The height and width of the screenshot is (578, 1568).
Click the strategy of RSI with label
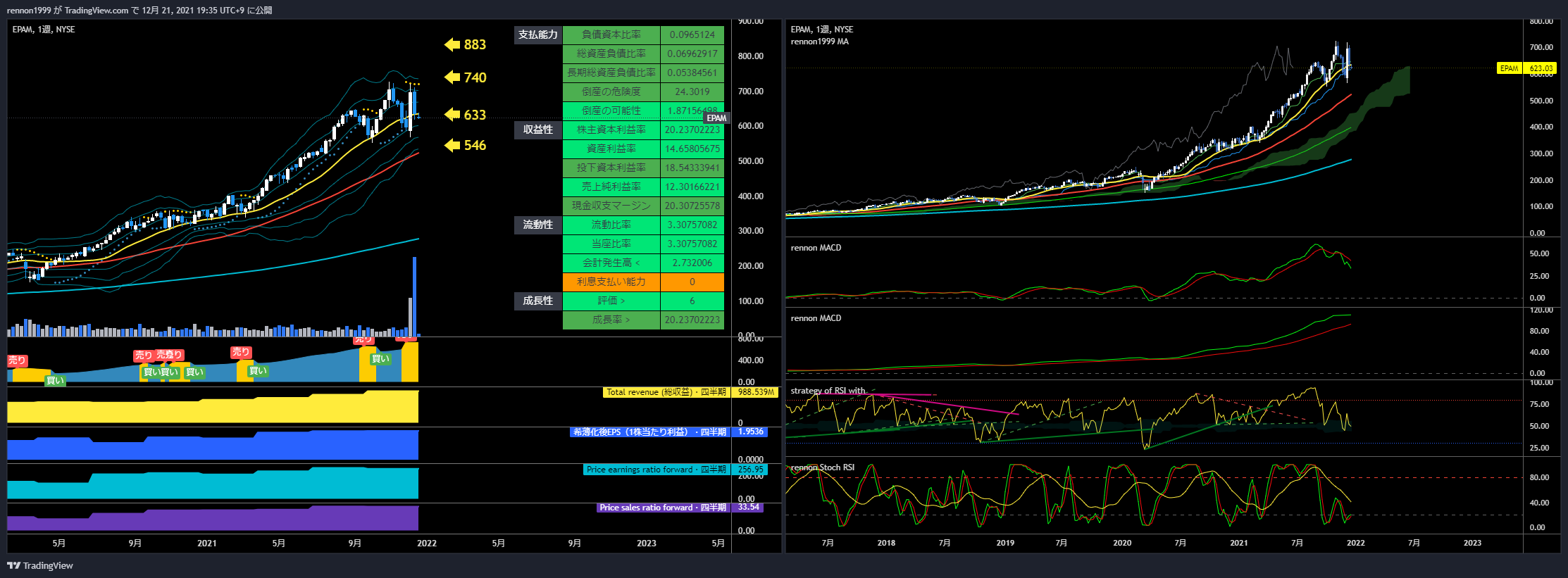pos(828,391)
